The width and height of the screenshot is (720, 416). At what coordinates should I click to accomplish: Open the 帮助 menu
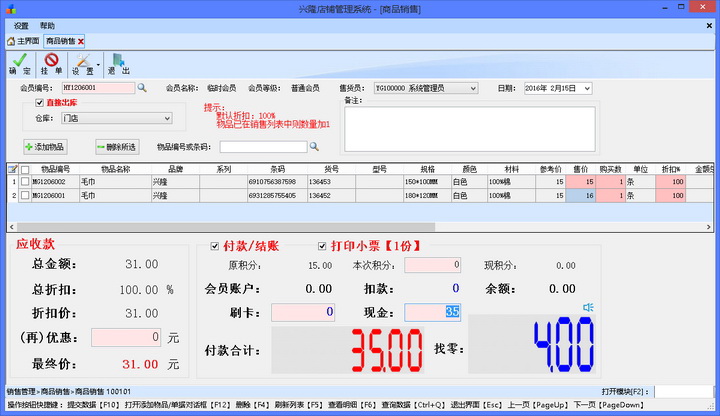[47, 26]
